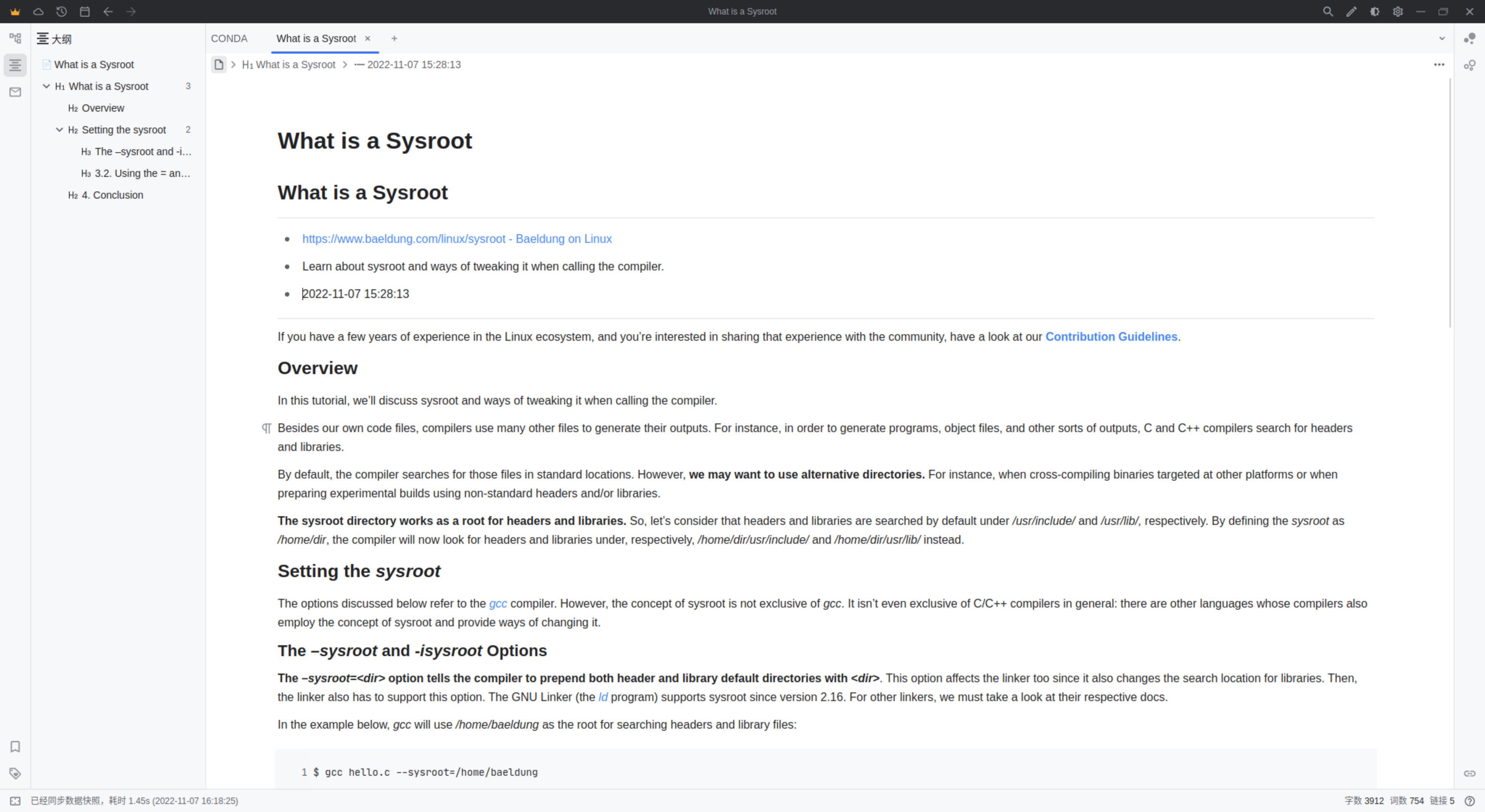Click the cloud sync icon
The width and height of the screenshot is (1485, 812).
click(38, 12)
